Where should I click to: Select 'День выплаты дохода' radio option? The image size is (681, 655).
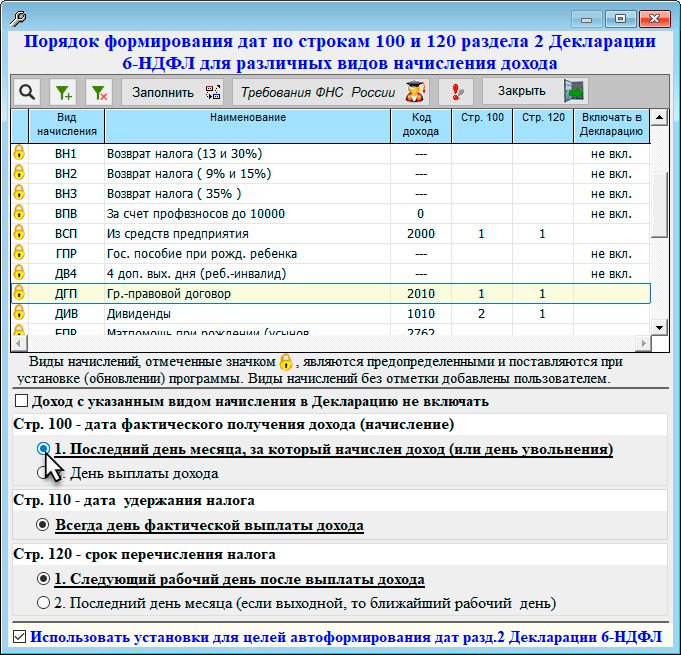click(43, 473)
